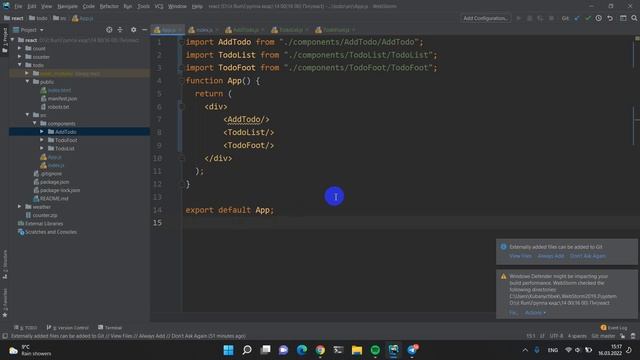The image size is (640, 360).
Task: Open the VCS menu
Action: [x=159, y=7]
